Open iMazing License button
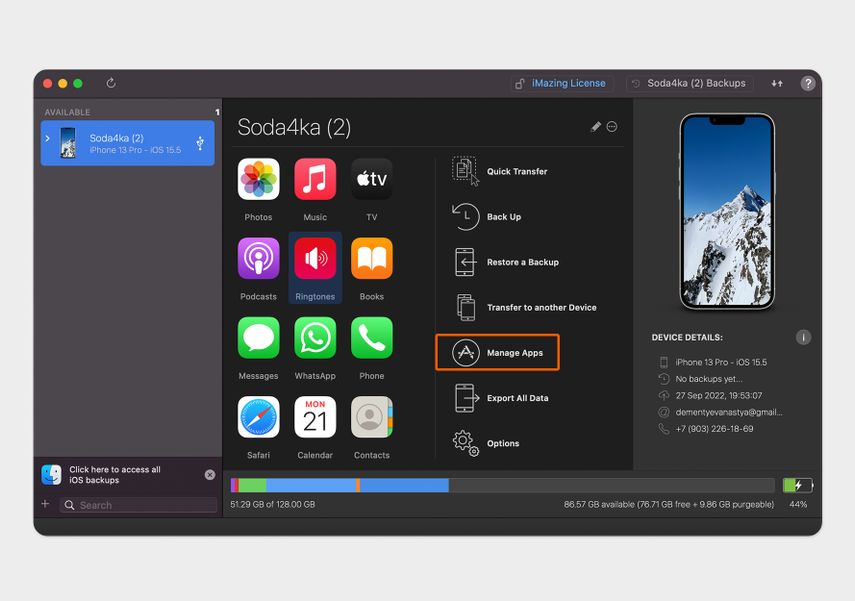 562,83
